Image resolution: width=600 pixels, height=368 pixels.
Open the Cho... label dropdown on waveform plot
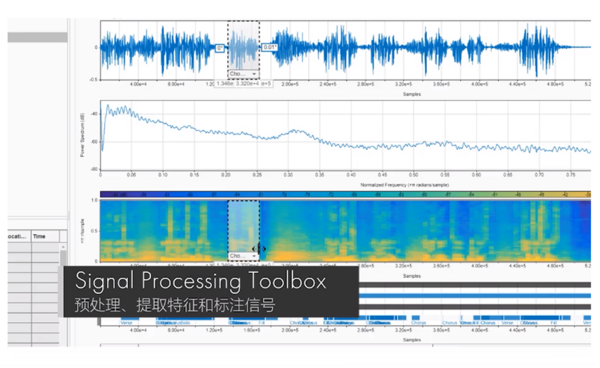tap(243, 73)
